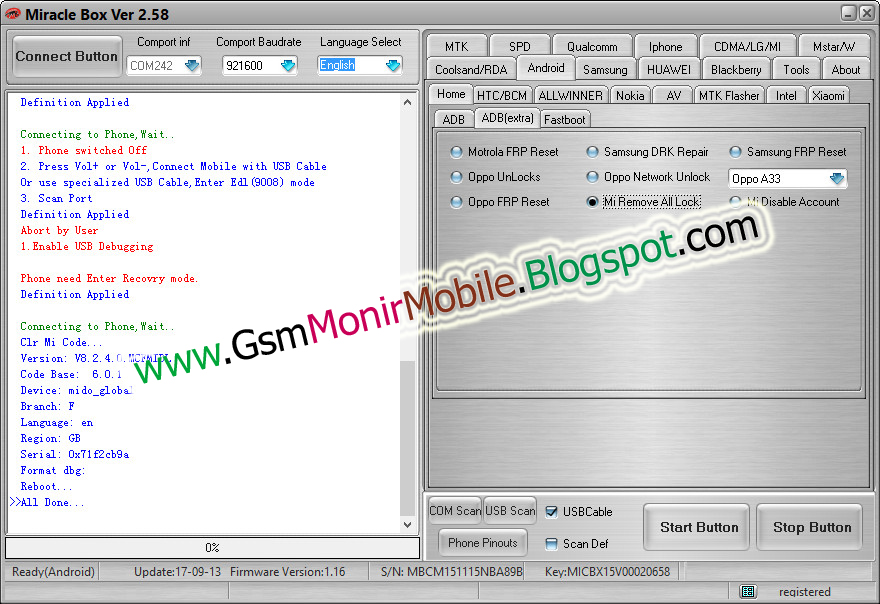The height and width of the screenshot is (604, 880).
Task: Open Comport Baudrate 921600 dropdown arrow
Action: 288,66
